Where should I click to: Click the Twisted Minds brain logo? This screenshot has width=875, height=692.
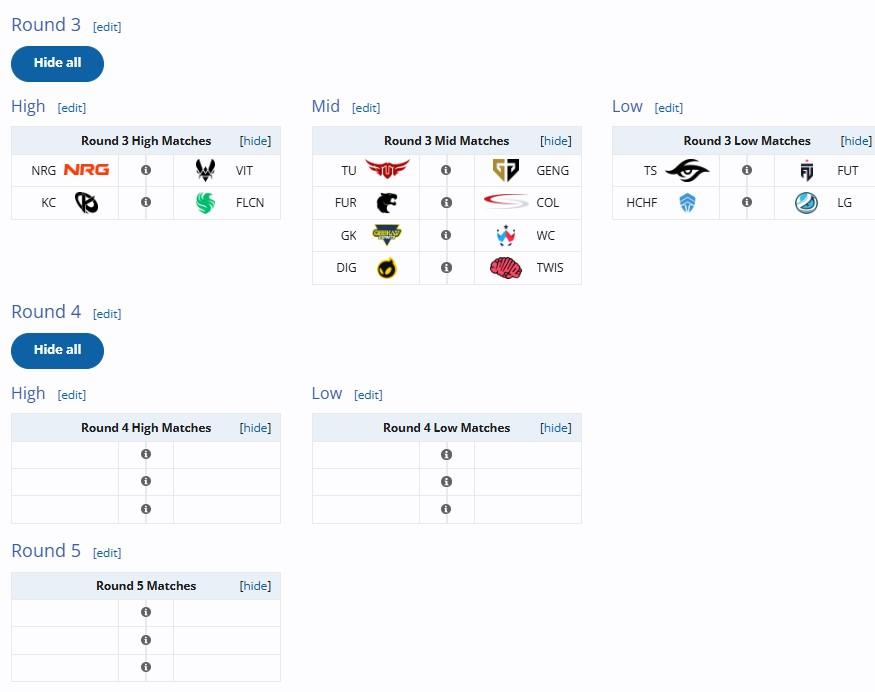(x=506, y=268)
